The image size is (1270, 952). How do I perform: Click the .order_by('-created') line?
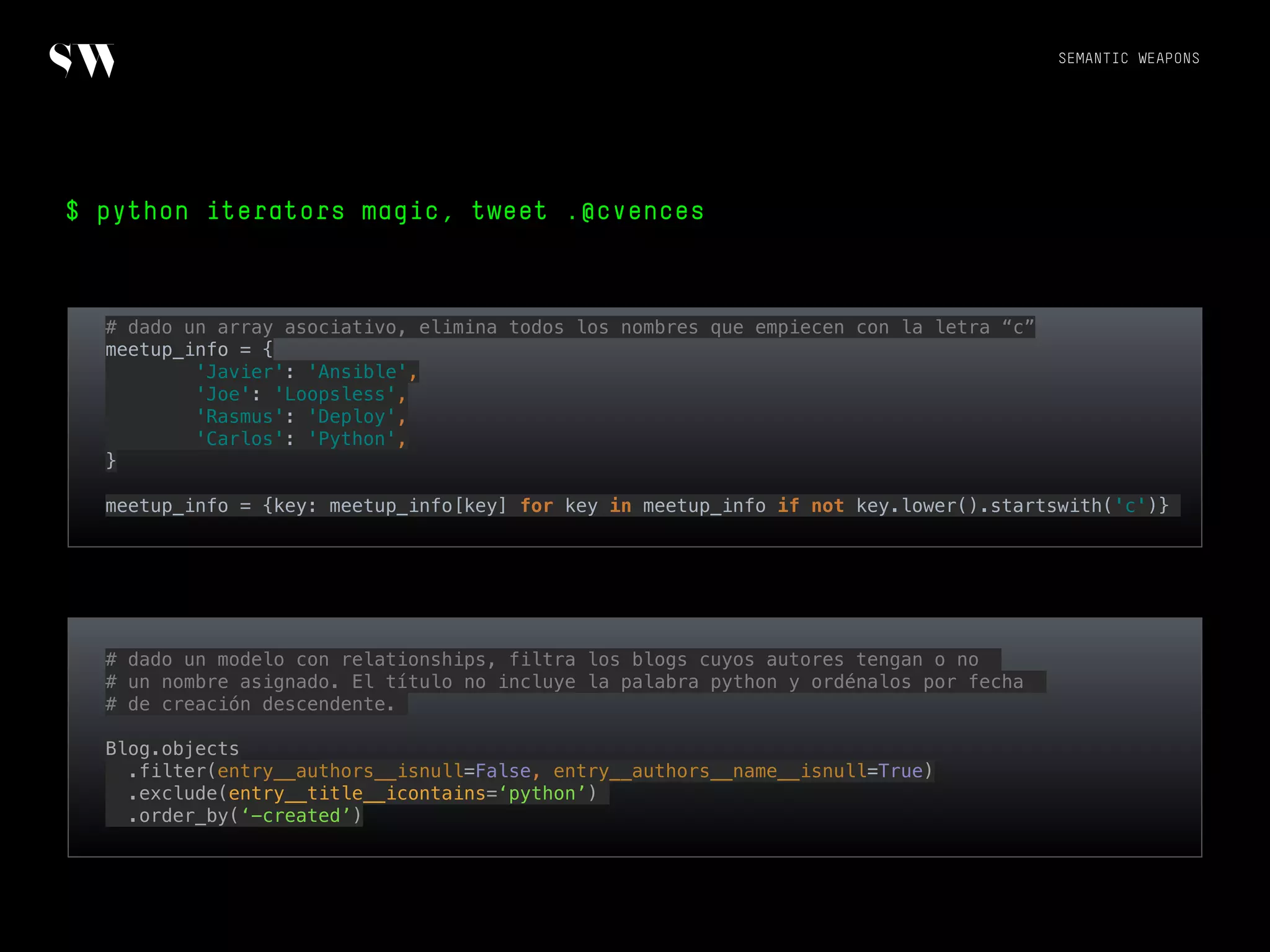click(245, 816)
